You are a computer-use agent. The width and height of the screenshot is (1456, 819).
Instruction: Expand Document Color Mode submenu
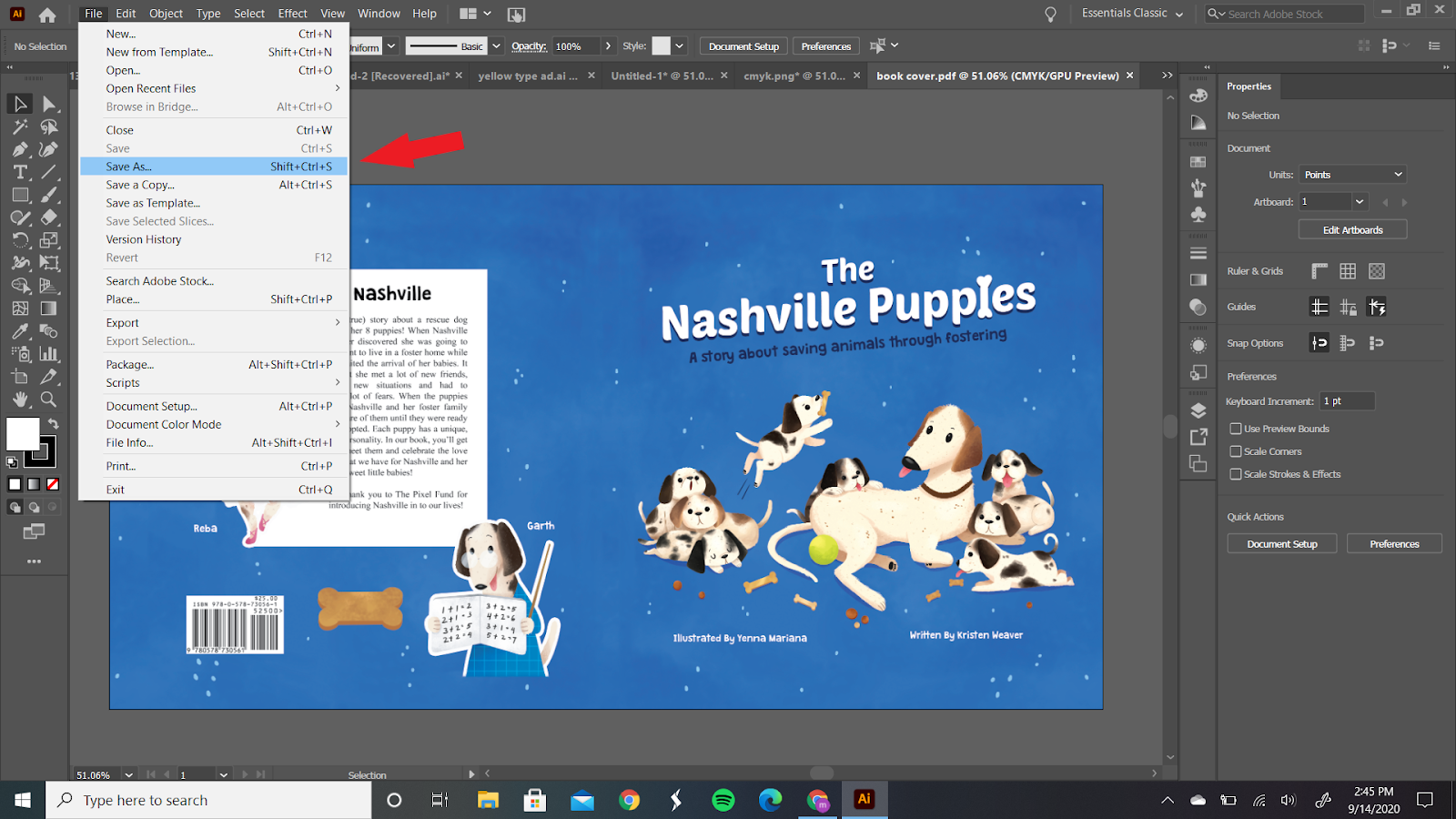[214, 425]
